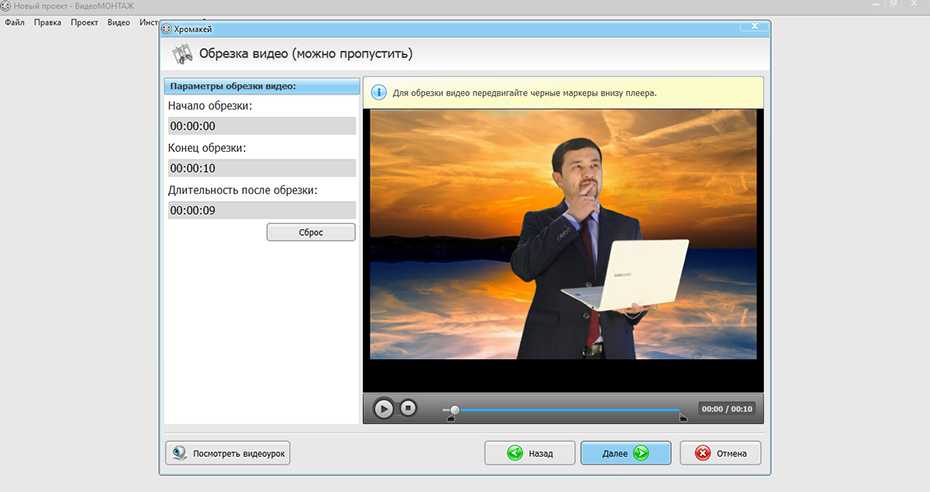
Task: Click the right black trim marker
Action: [683, 418]
